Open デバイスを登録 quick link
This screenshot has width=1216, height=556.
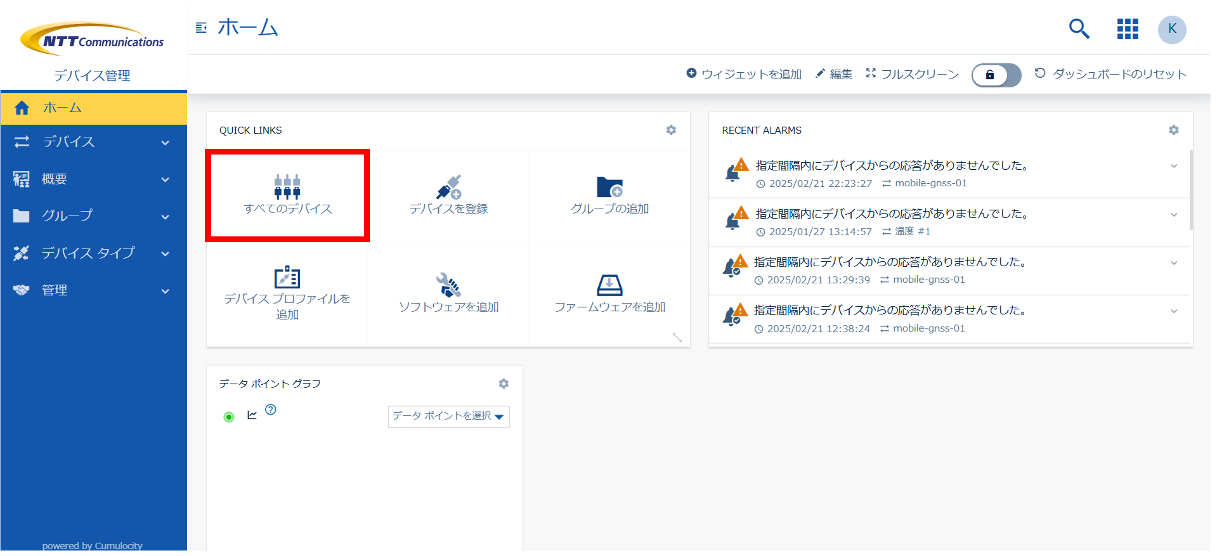point(448,195)
